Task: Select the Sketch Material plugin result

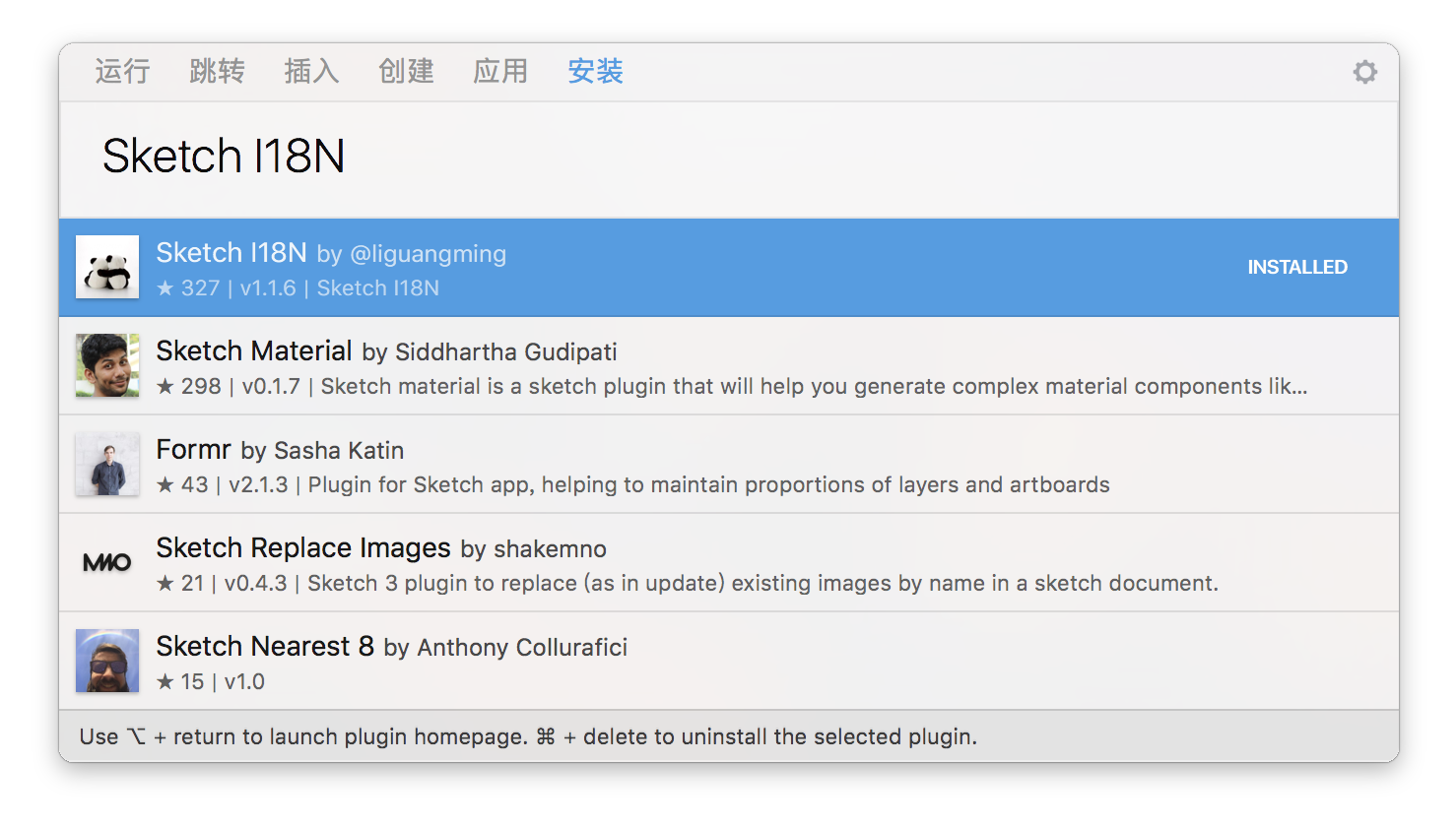Action: (729, 365)
